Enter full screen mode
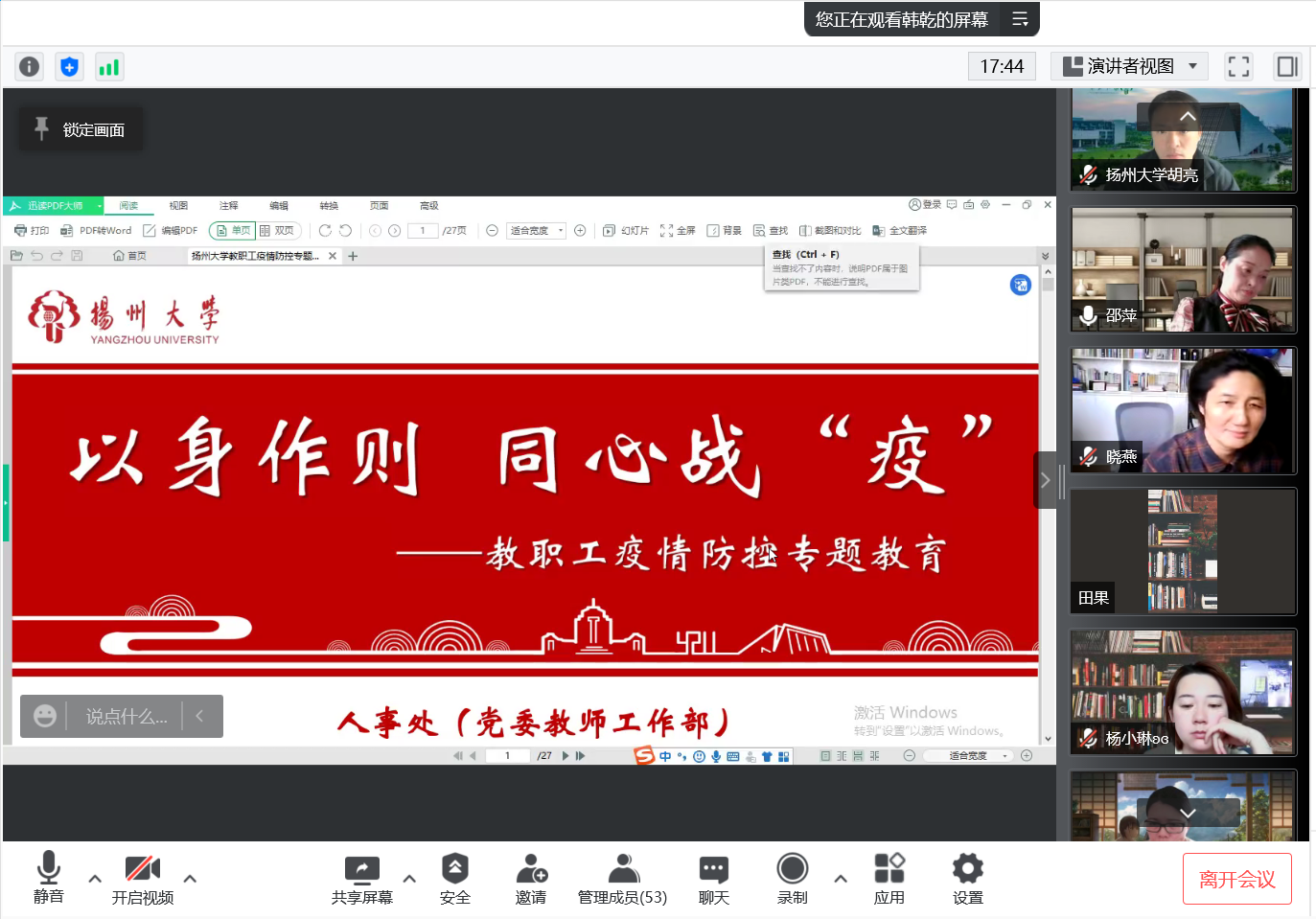The width and height of the screenshot is (1316, 919). [x=1238, y=66]
